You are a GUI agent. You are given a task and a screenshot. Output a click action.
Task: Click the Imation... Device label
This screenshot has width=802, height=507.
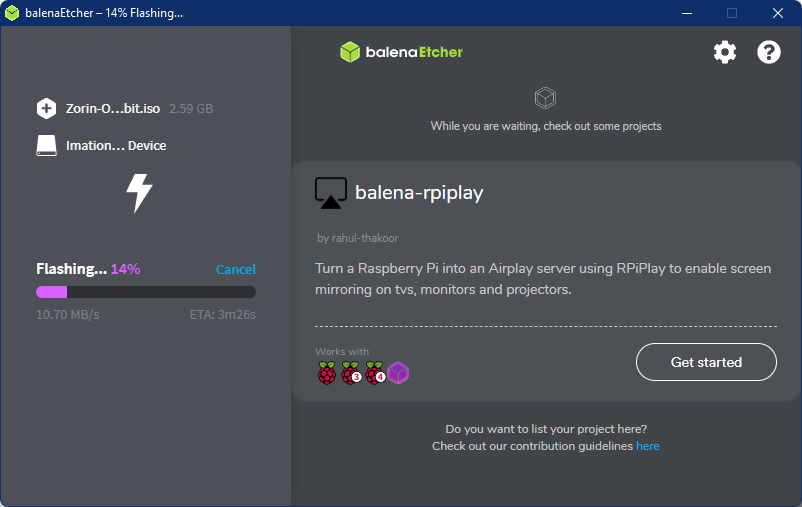116,146
